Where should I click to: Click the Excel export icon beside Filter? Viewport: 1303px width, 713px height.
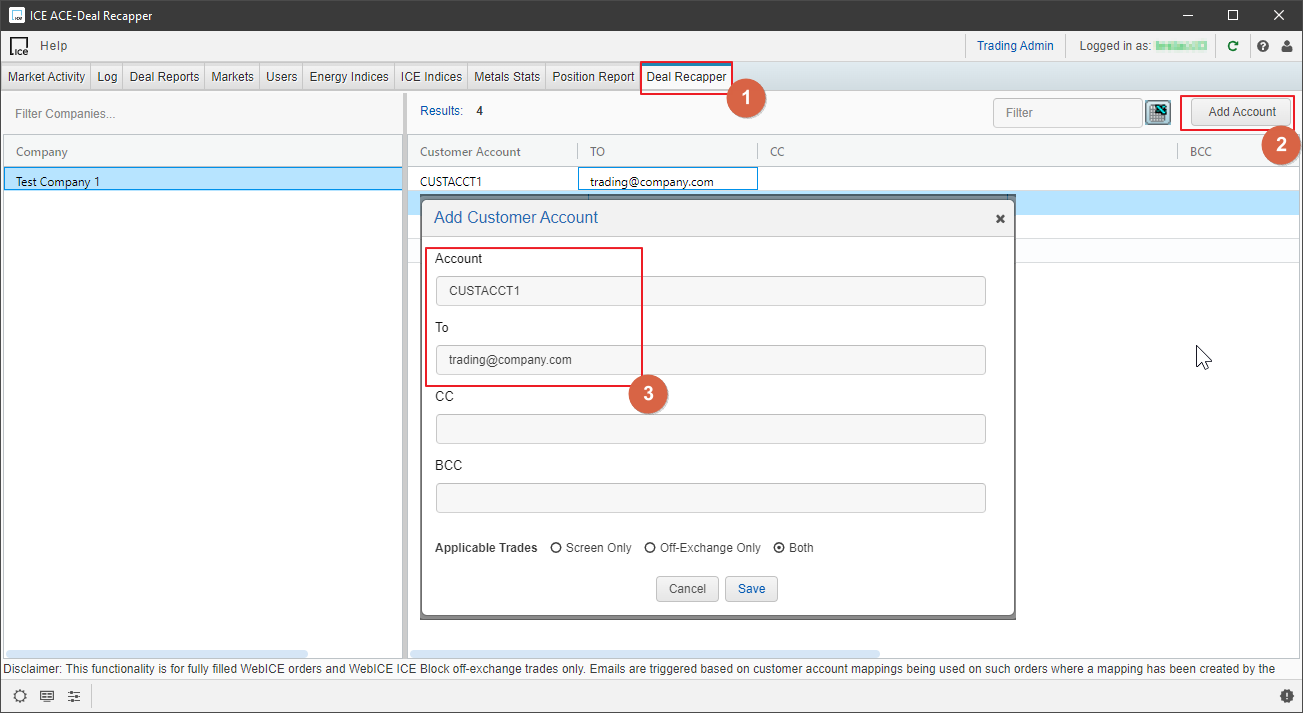1158,113
